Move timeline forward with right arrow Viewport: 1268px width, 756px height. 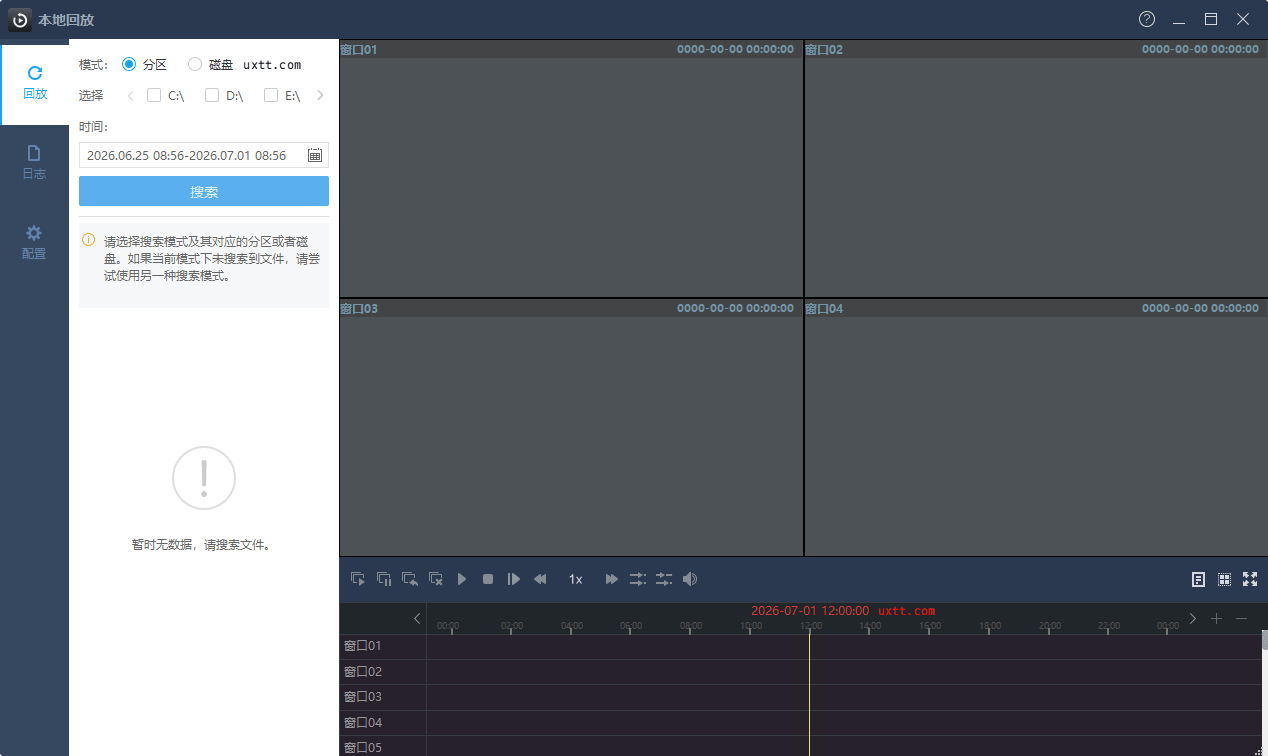point(1192,619)
